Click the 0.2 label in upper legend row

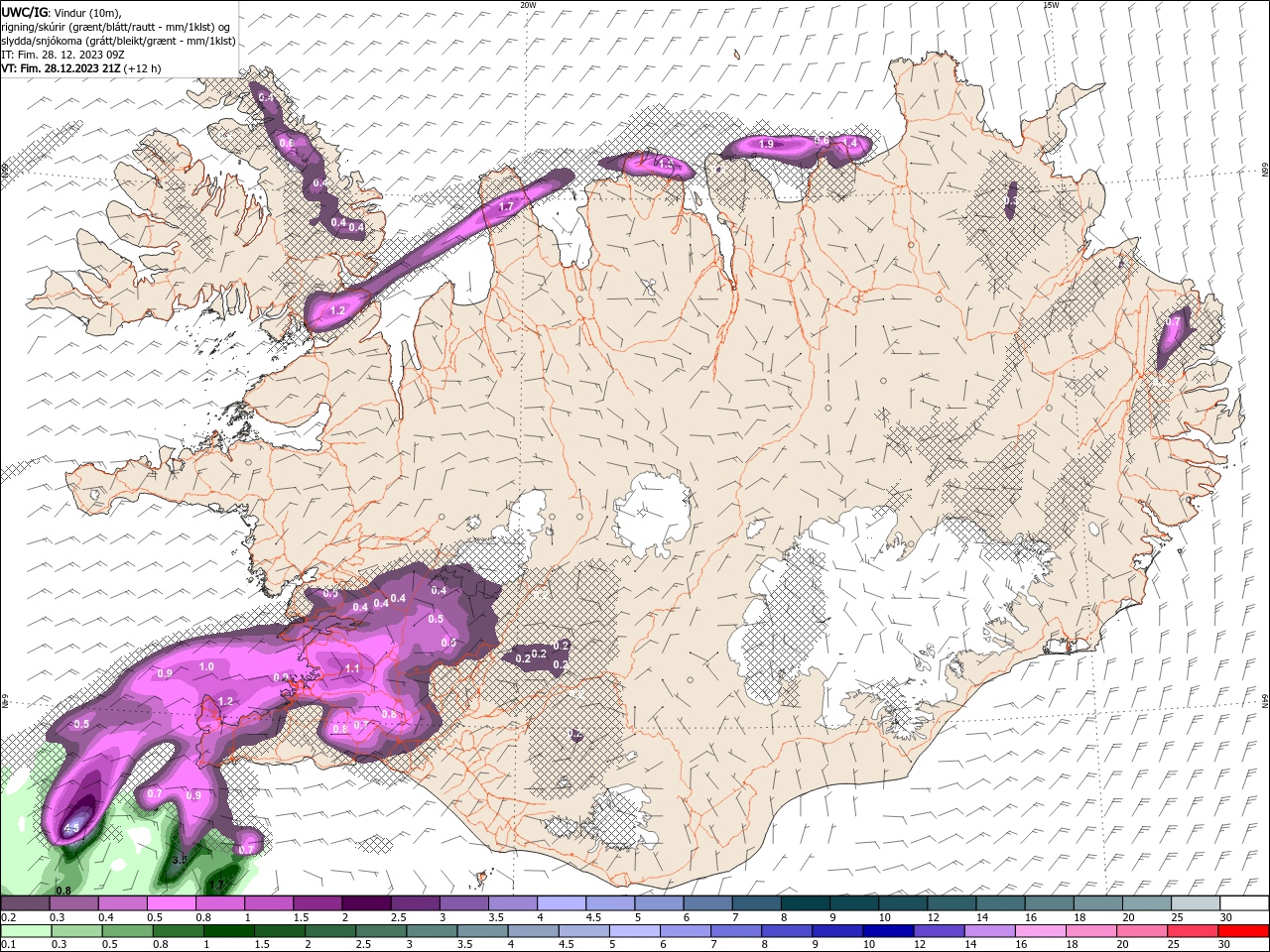pyautogui.click(x=8, y=917)
